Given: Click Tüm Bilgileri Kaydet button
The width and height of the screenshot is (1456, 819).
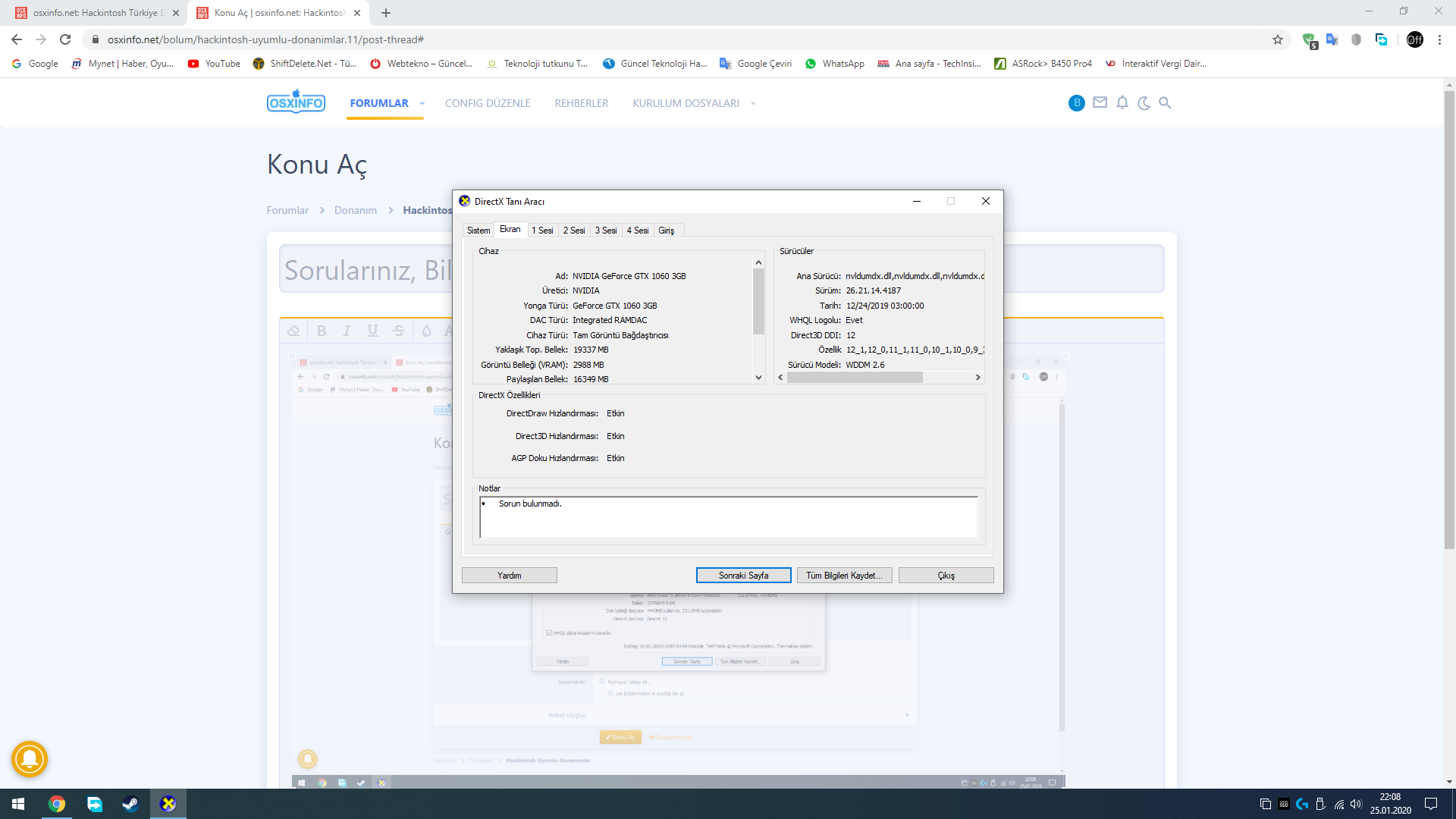Looking at the screenshot, I should (x=844, y=576).
